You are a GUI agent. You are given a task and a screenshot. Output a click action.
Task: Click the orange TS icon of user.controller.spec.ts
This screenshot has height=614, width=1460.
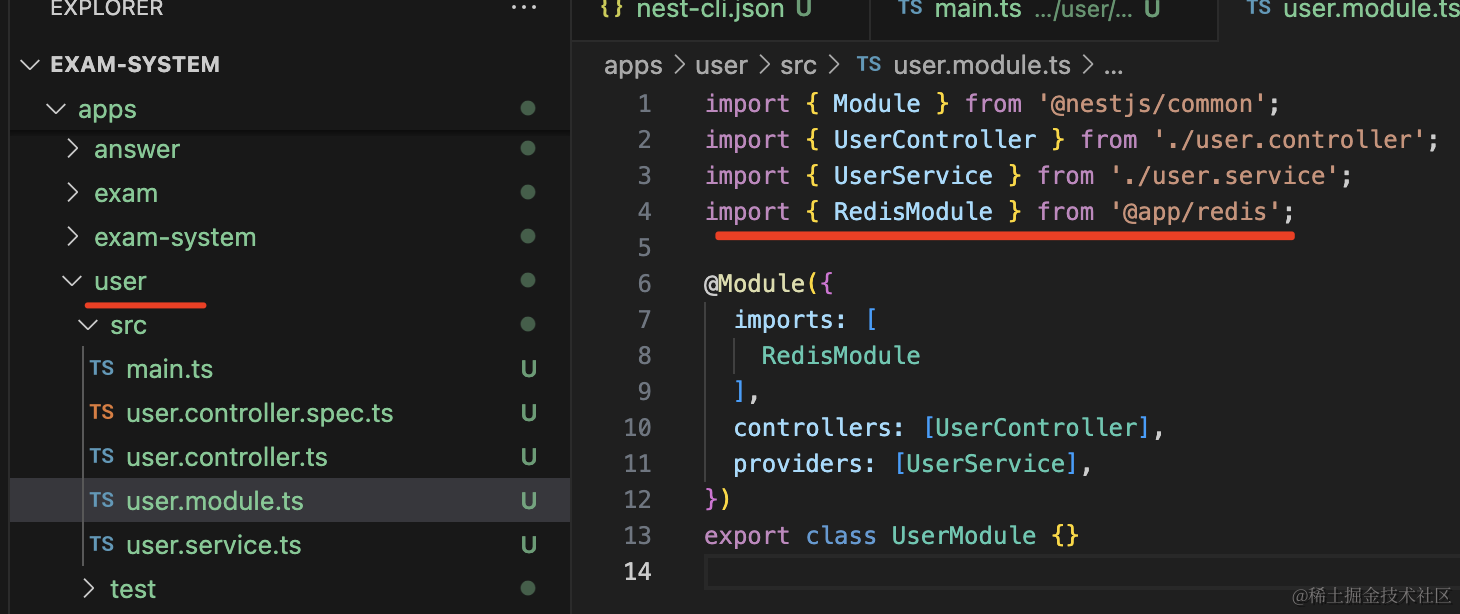pos(102,412)
